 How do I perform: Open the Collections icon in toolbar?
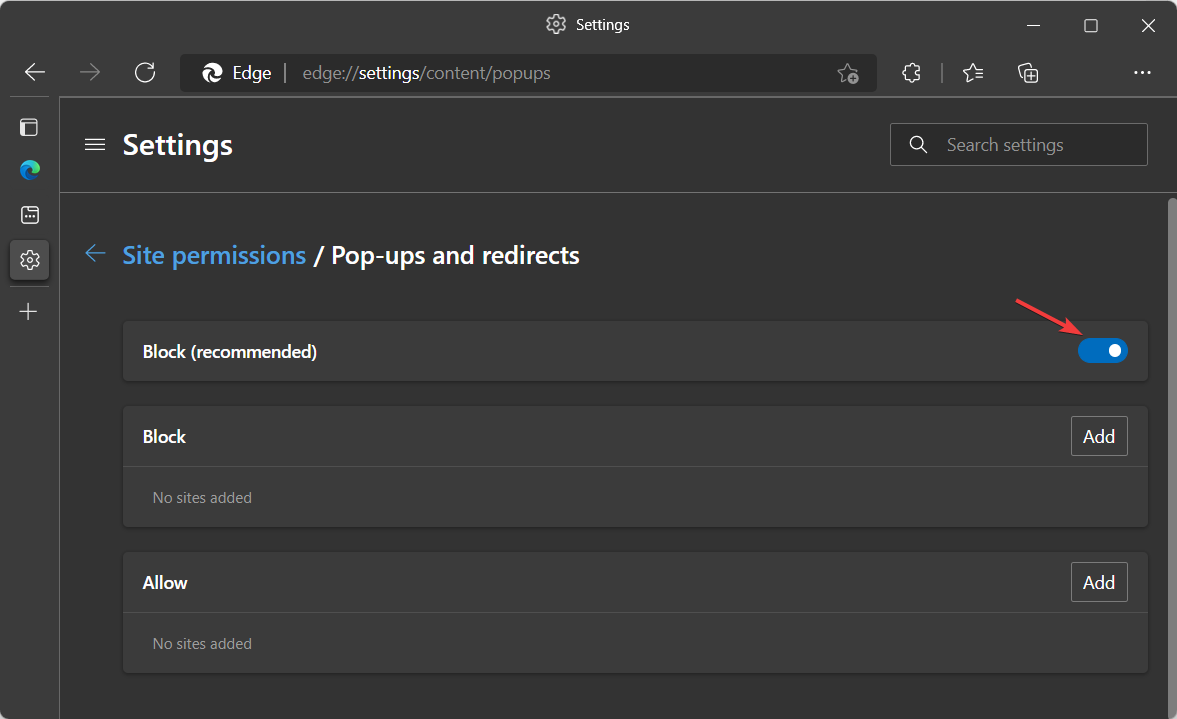coord(1028,73)
